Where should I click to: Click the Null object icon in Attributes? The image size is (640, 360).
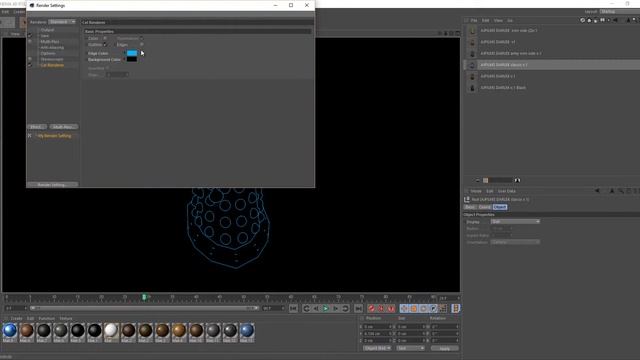tap(467, 200)
